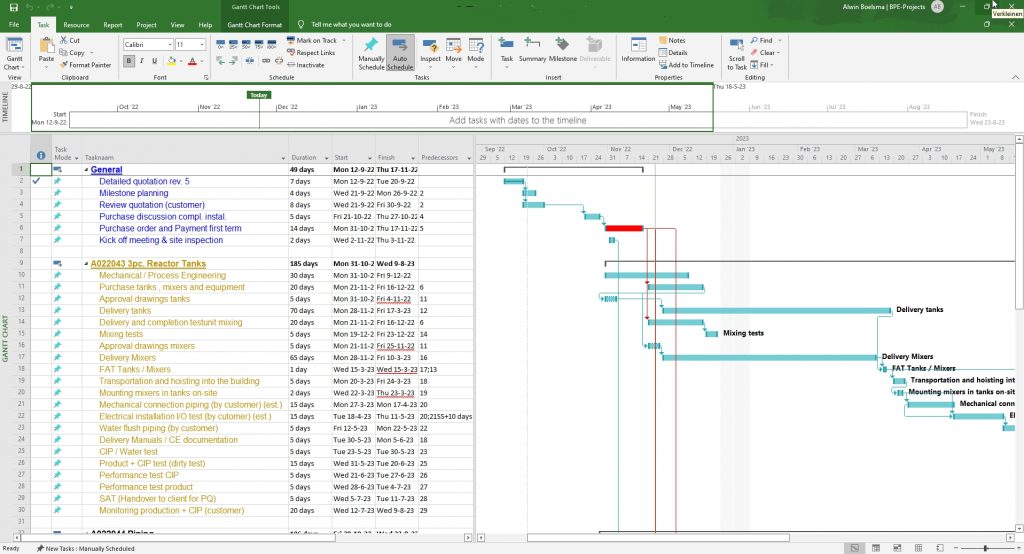Open task Notes
This screenshot has height=554, width=1024.
tap(672, 41)
